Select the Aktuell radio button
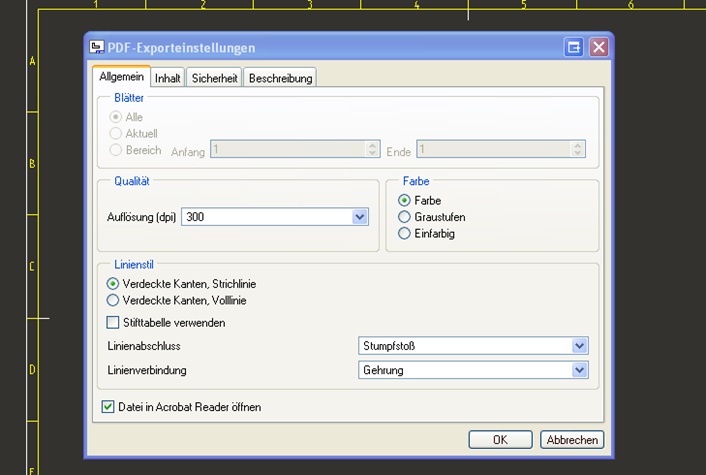The image size is (706, 475). [x=116, y=133]
